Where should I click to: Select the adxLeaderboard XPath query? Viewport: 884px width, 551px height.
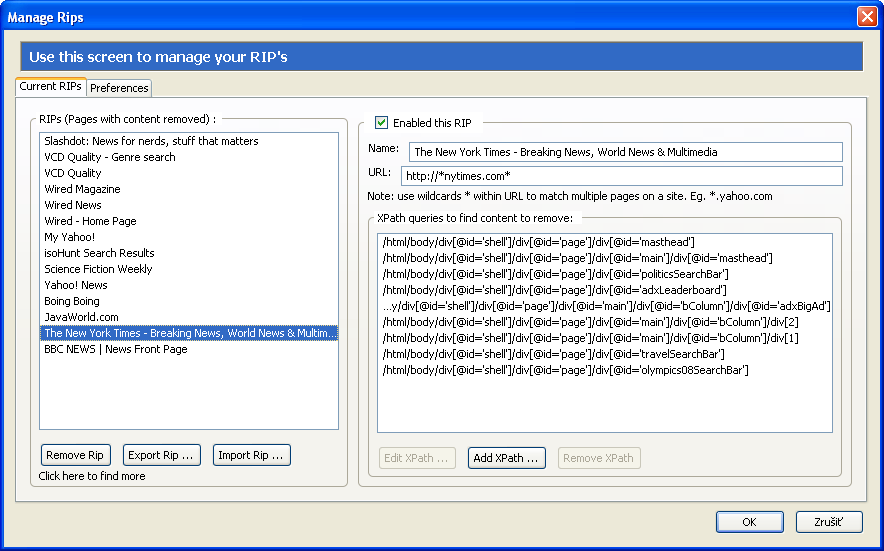tap(604, 290)
